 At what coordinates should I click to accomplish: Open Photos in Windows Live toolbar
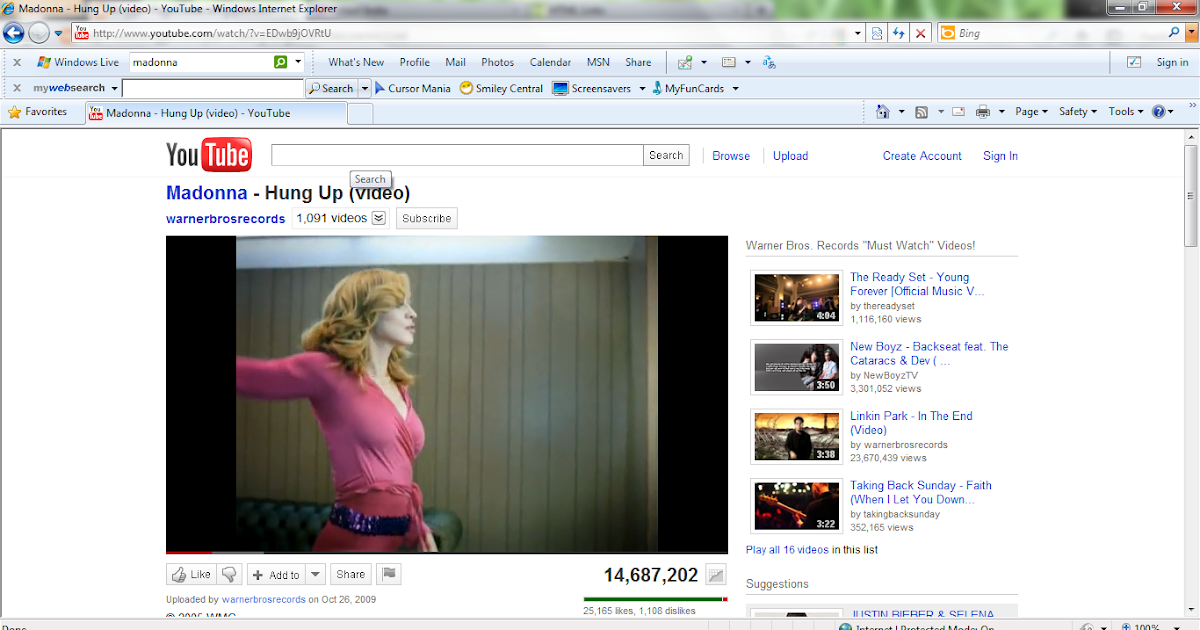point(497,62)
